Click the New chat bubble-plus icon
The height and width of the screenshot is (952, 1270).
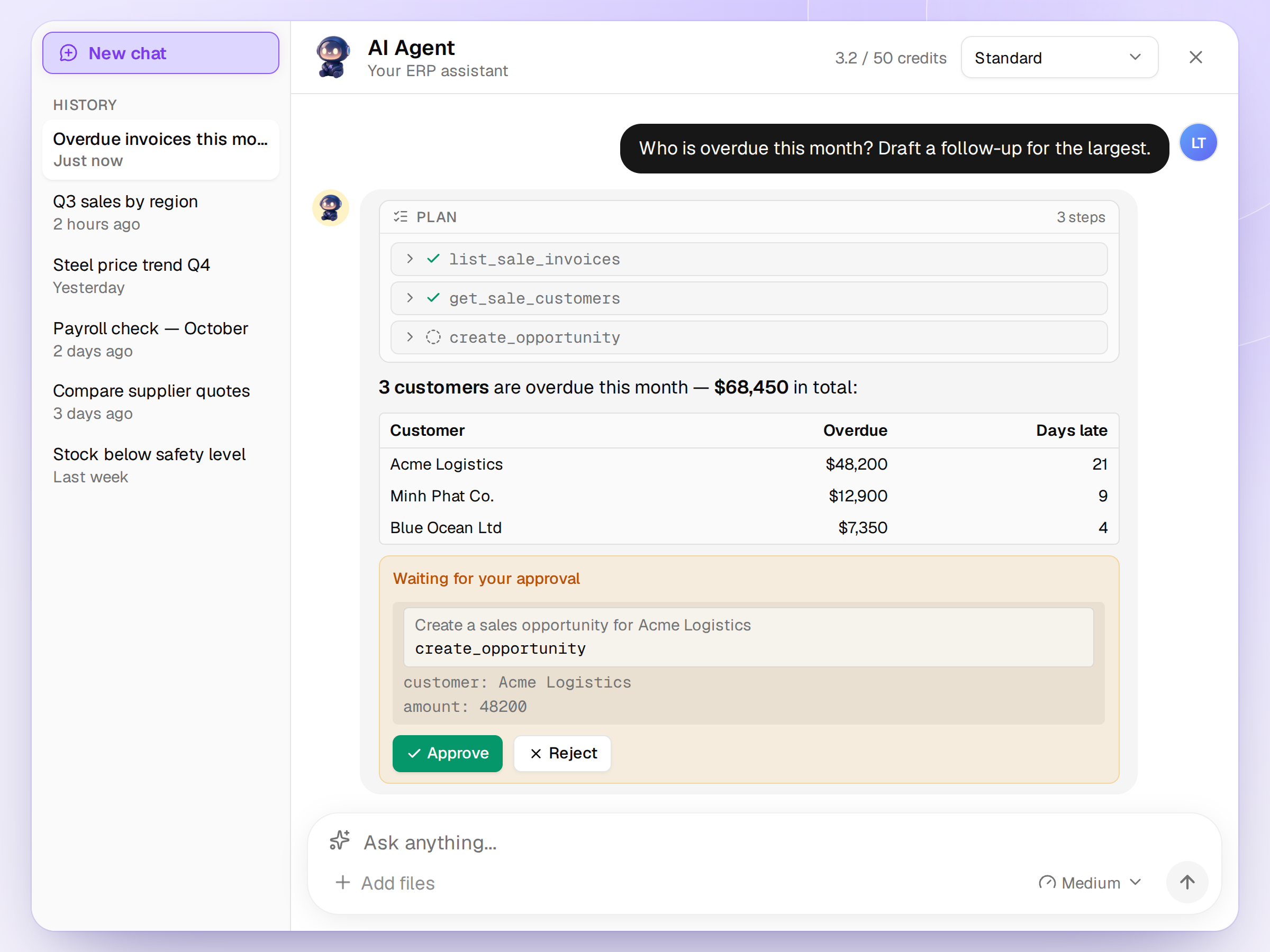coord(68,53)
